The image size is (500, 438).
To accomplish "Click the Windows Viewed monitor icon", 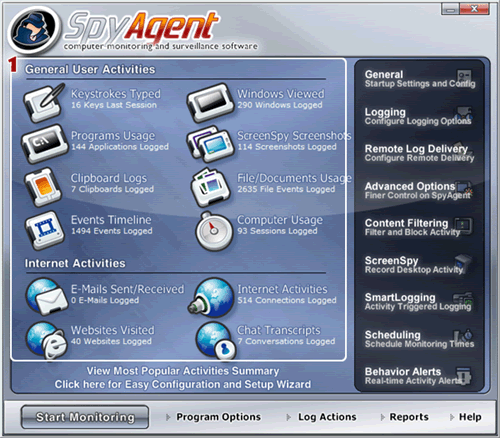I will coord(209,103).
